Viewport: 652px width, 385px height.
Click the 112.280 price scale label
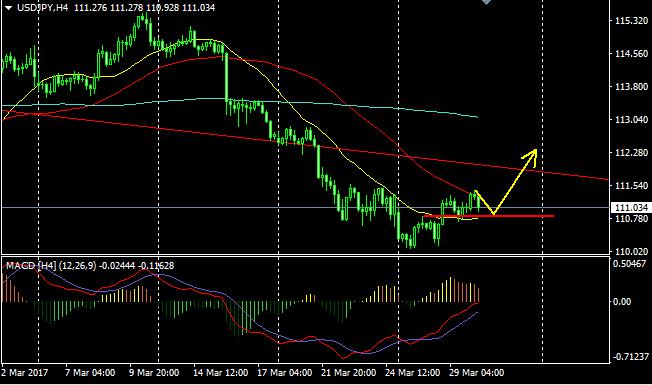(631, 153)
